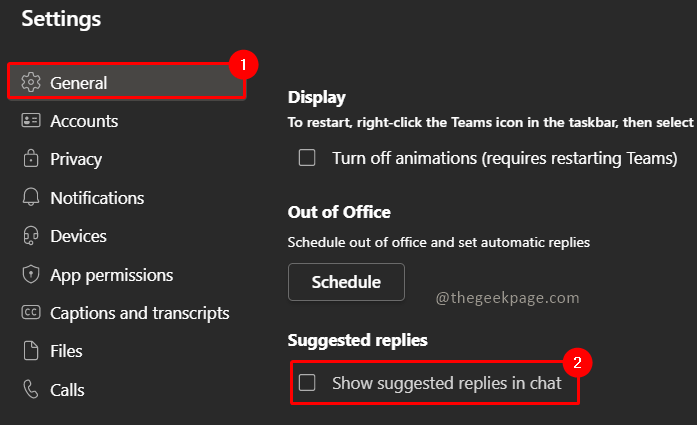Image resolution: width=697 pixels, height=425 pixels.
Task: Click the Devices headset icon
Action: point(31,237)
